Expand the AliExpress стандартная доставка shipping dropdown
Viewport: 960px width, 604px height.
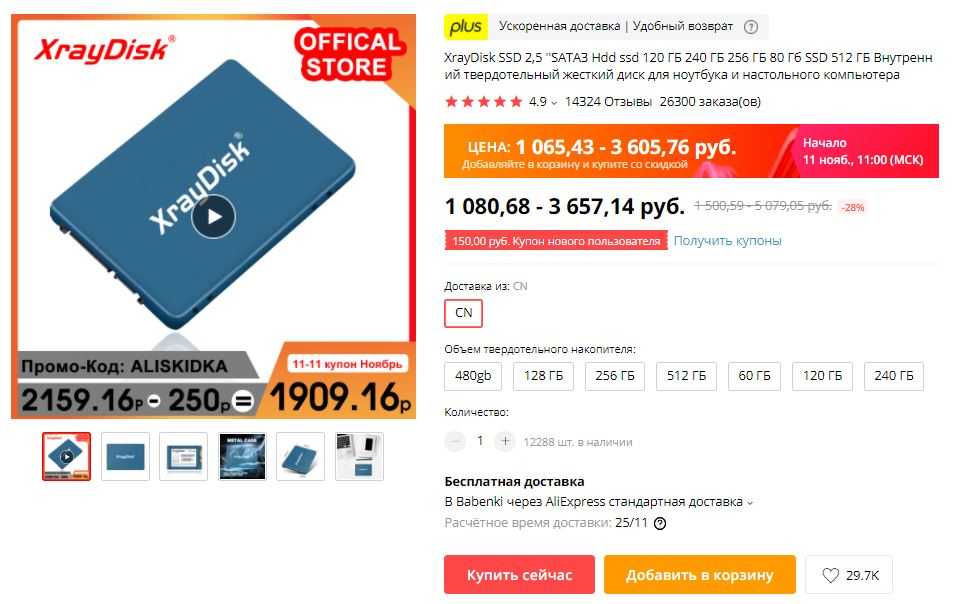749,503
